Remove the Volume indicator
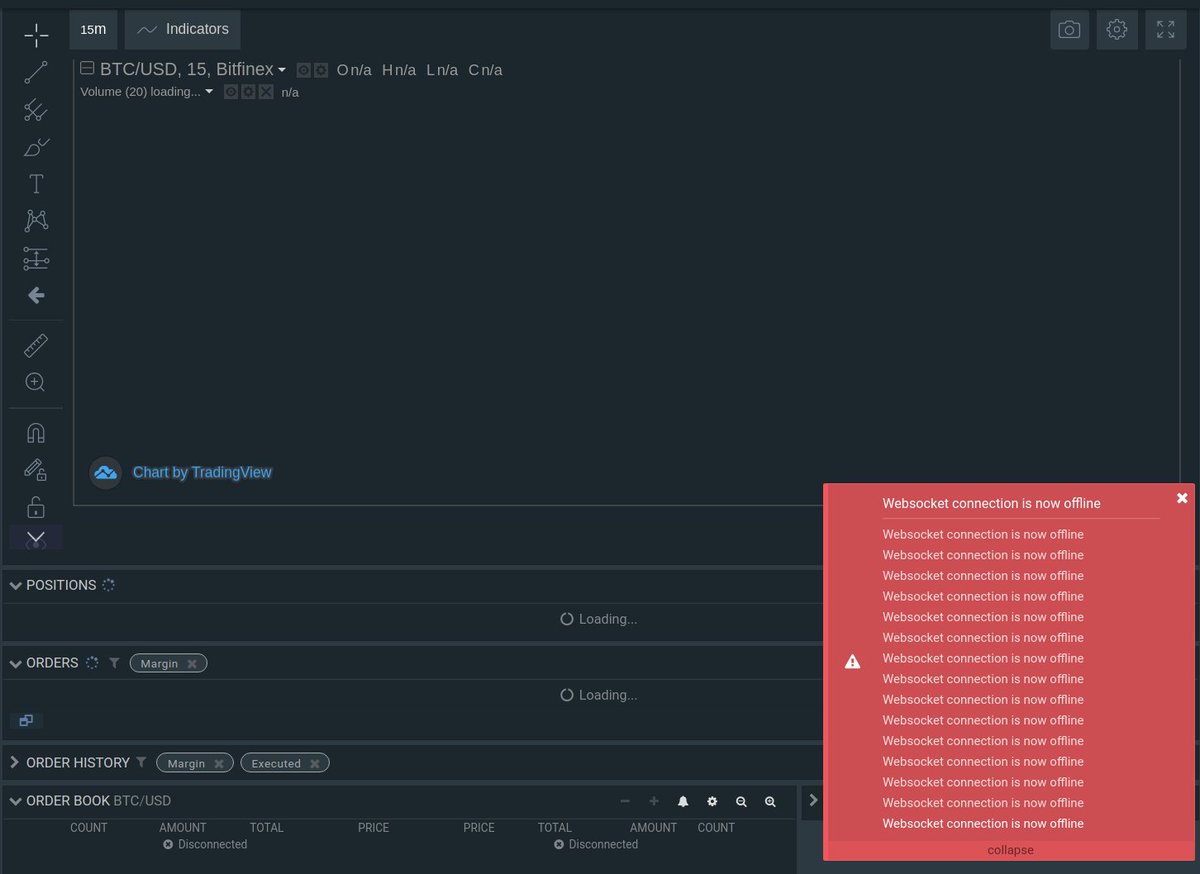1200x874 pixels. (x=265, y=92)
